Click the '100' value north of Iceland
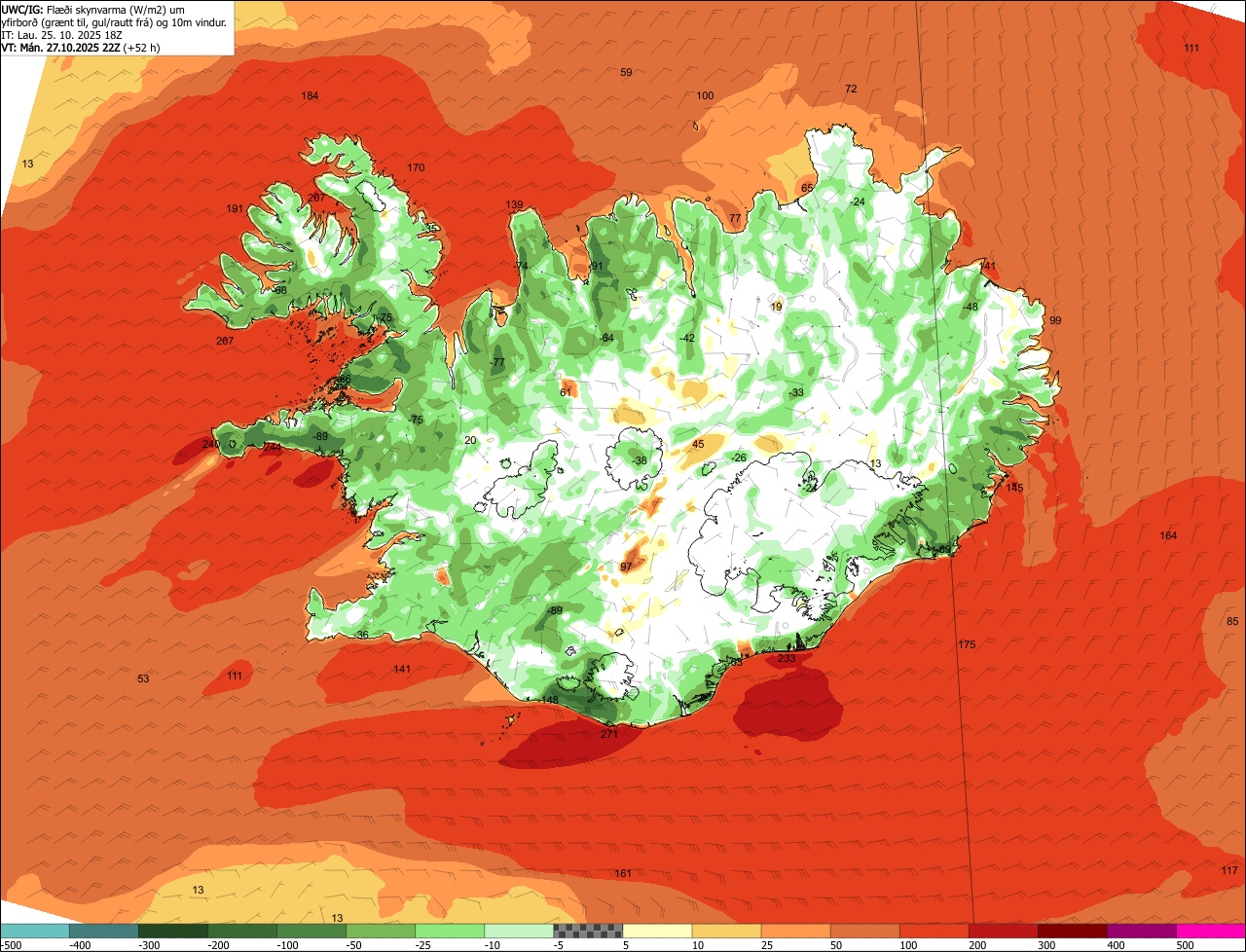Image resolution: width=1246 pixels, height=952 pixels. (705, 95)
